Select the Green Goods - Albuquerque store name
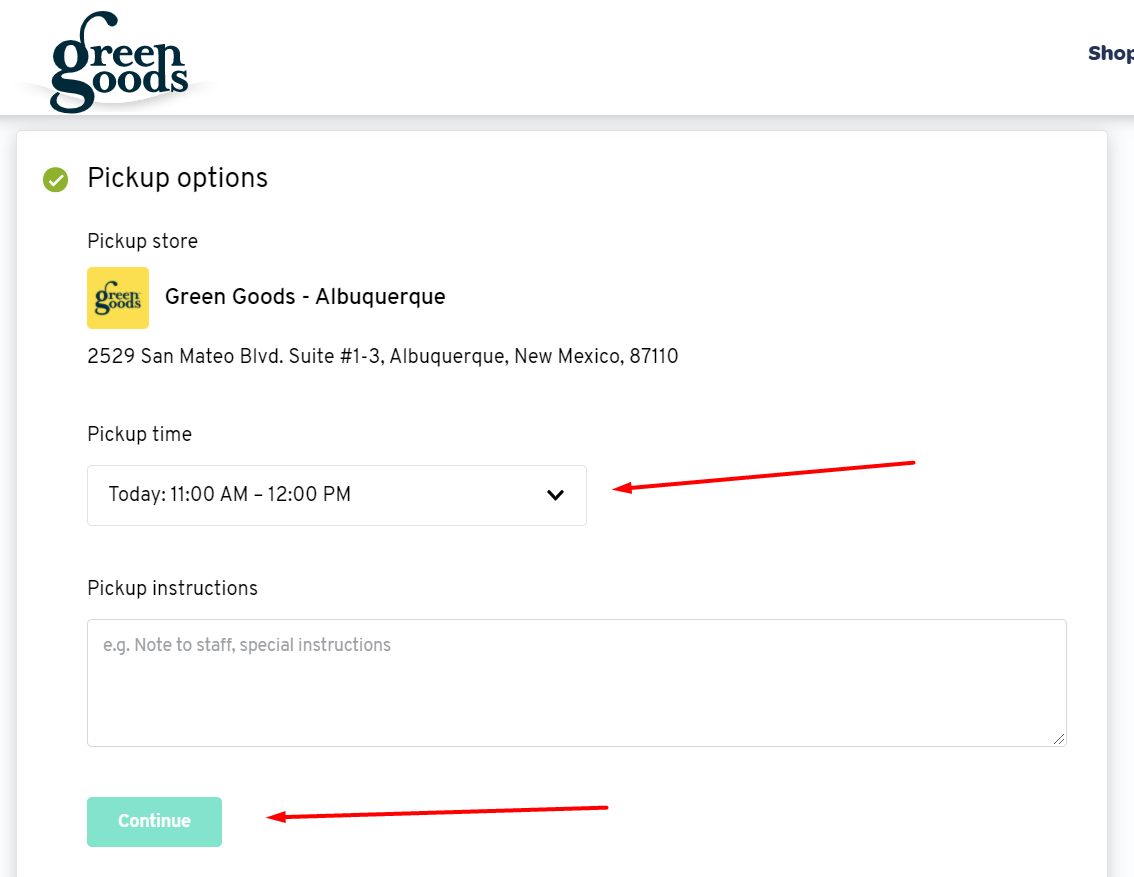The height and width of the screenshot is (877, 1134). click(305, 297)
